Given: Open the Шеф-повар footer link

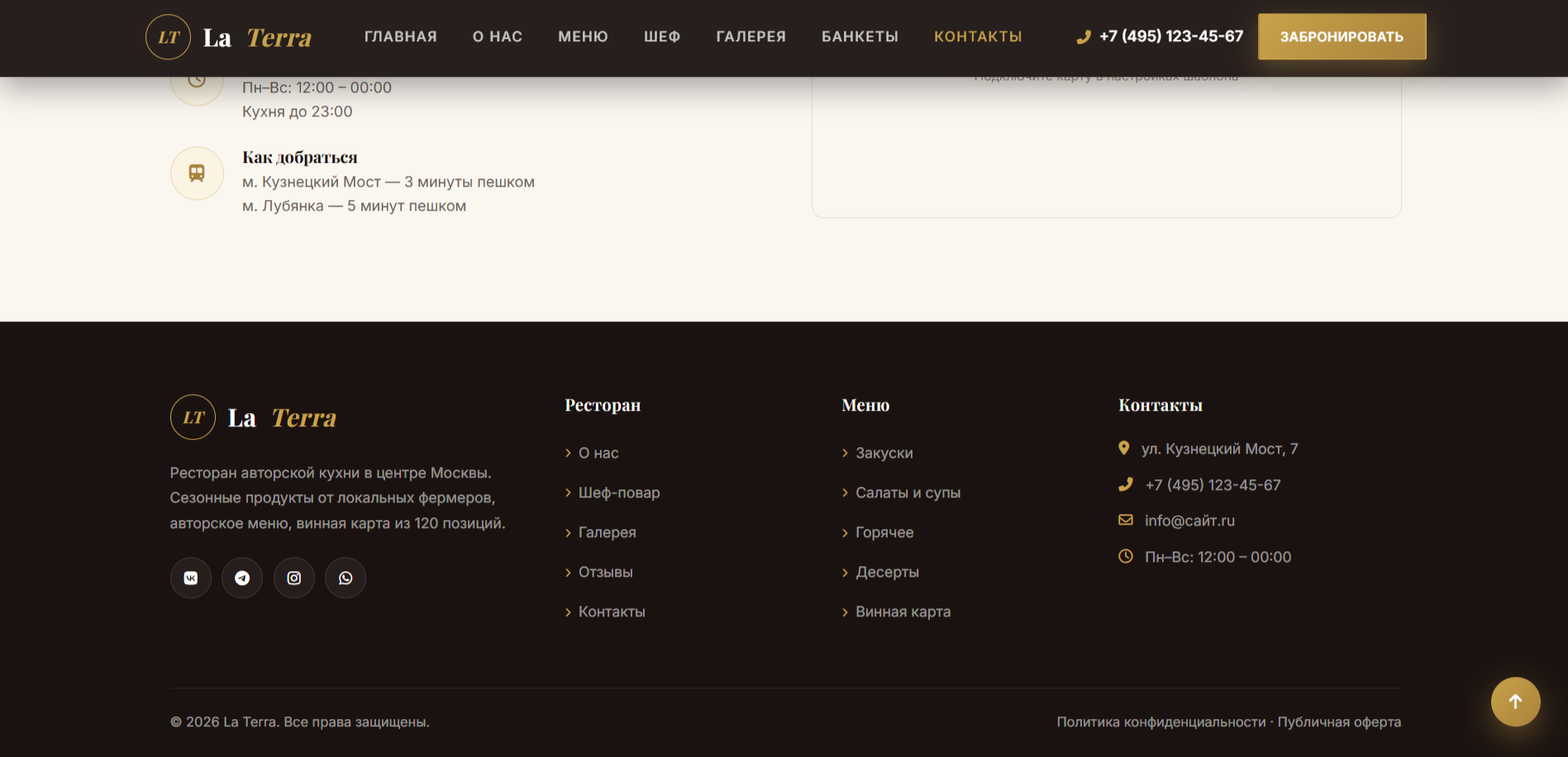Looking at the screenshot, I should pyautogui.click(x=619, y=493).
